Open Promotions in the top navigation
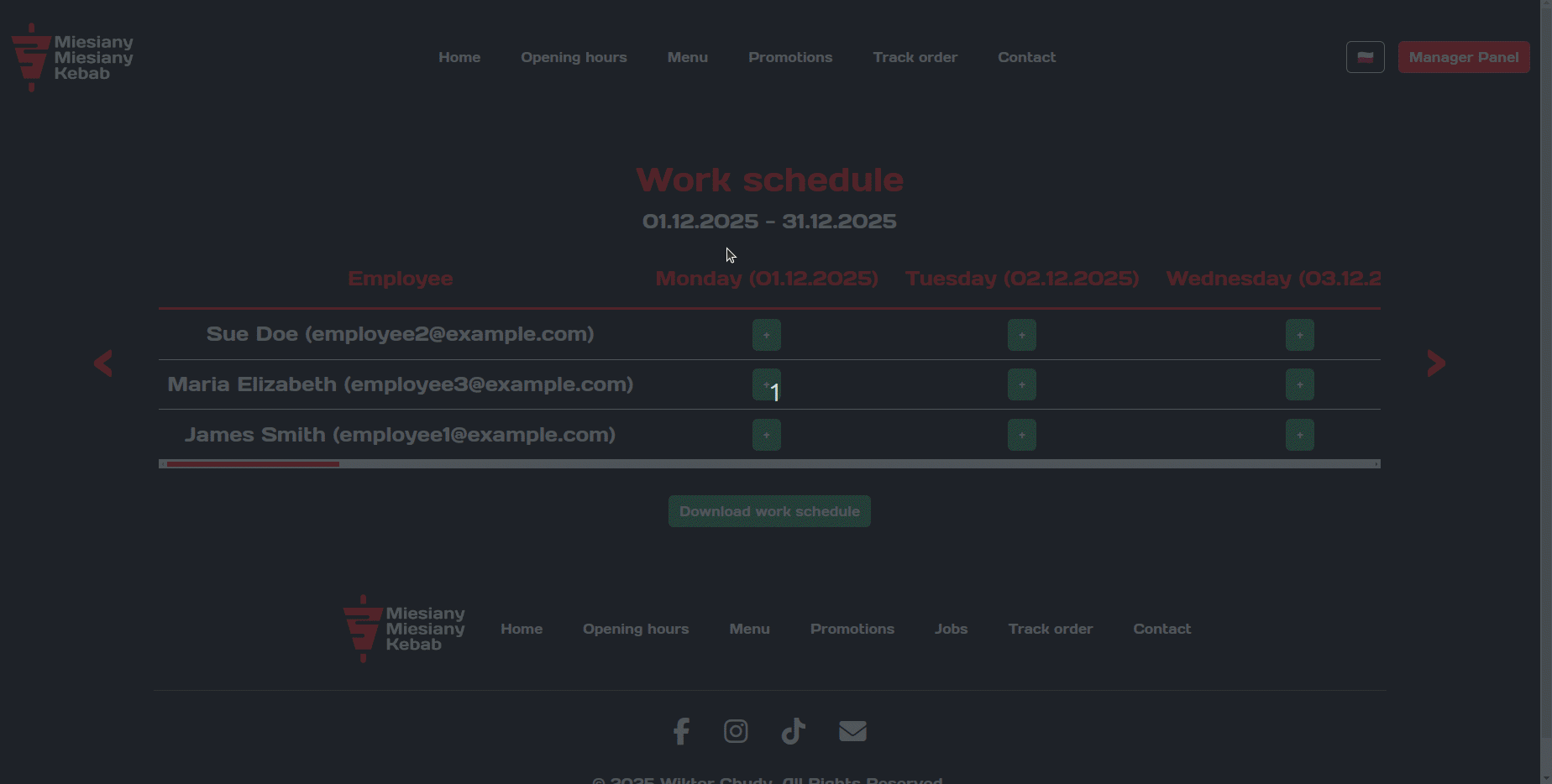This screenshot has width=1552, height=784. (790, 57)
